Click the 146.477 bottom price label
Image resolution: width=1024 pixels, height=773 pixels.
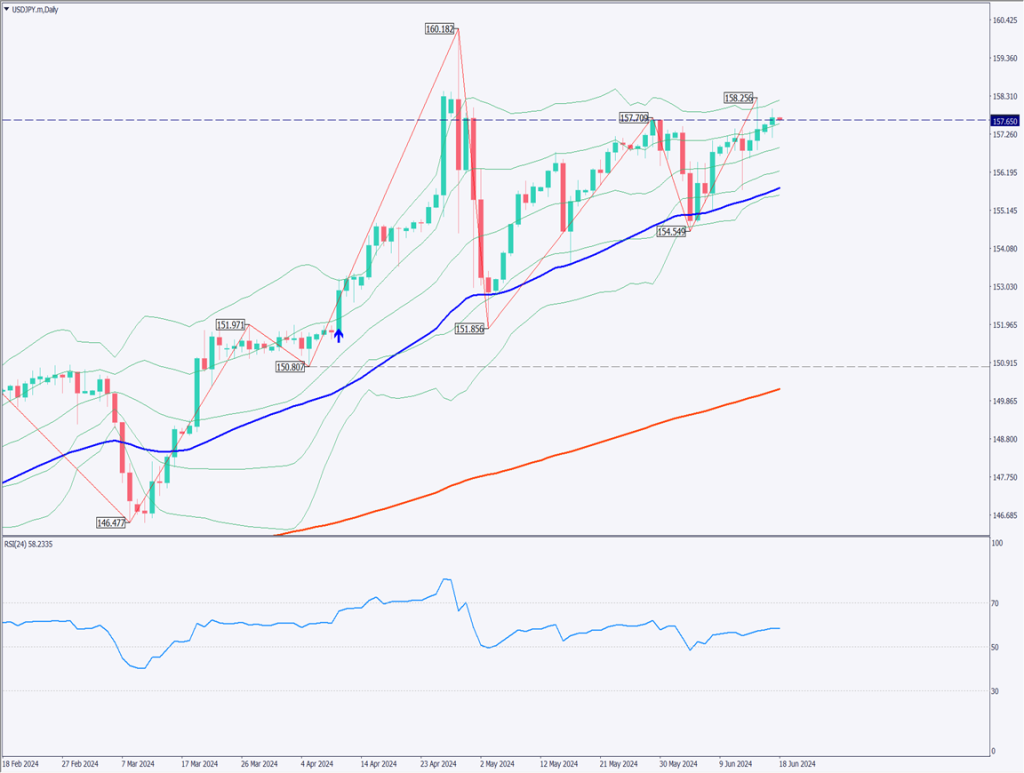[111, 523]
